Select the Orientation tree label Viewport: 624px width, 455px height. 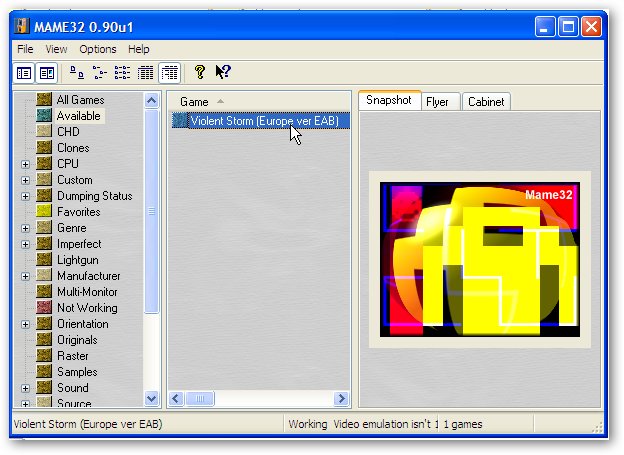(x=83, y=324)
